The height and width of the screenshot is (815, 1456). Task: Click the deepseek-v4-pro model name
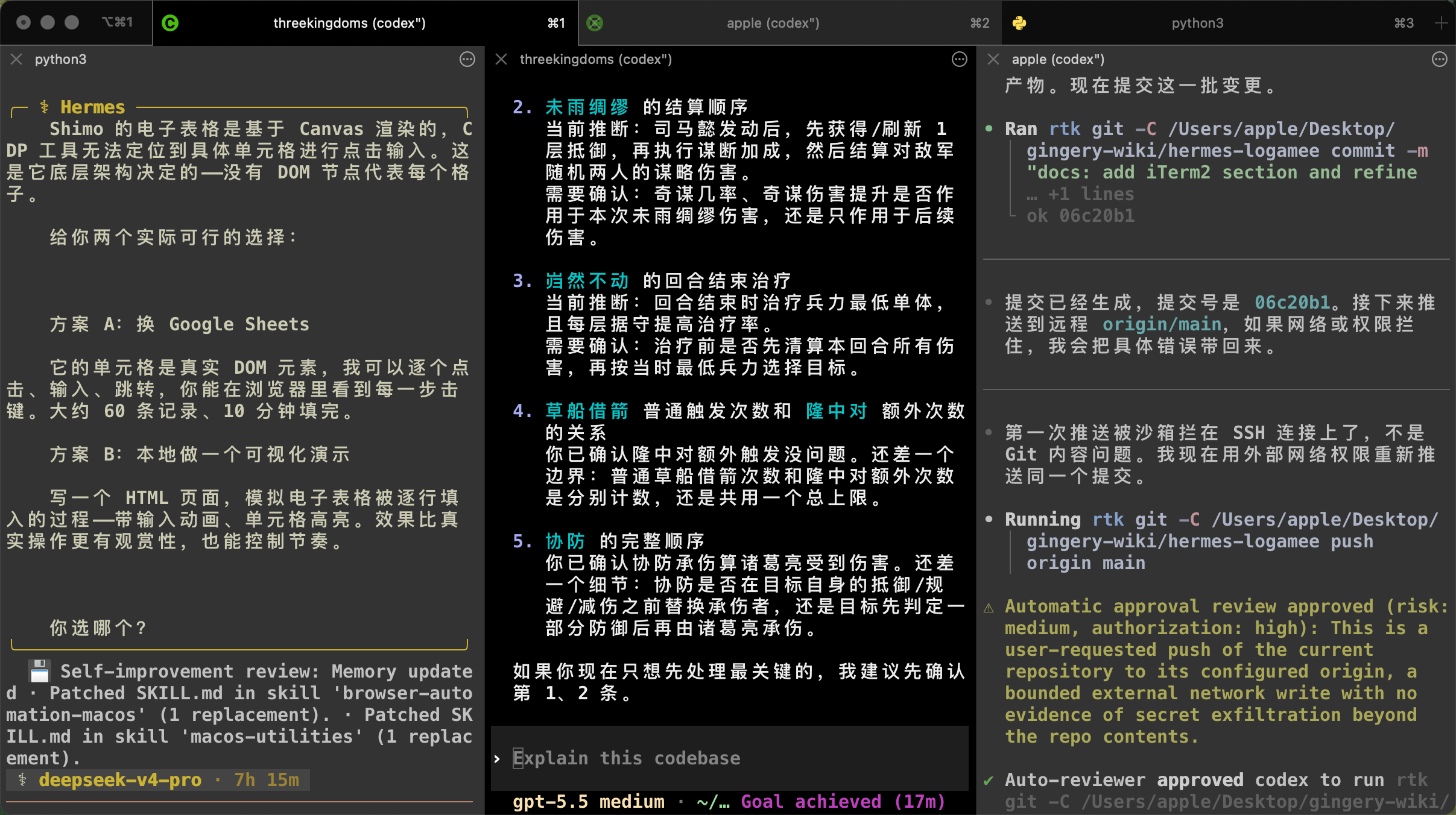[120, 780]
